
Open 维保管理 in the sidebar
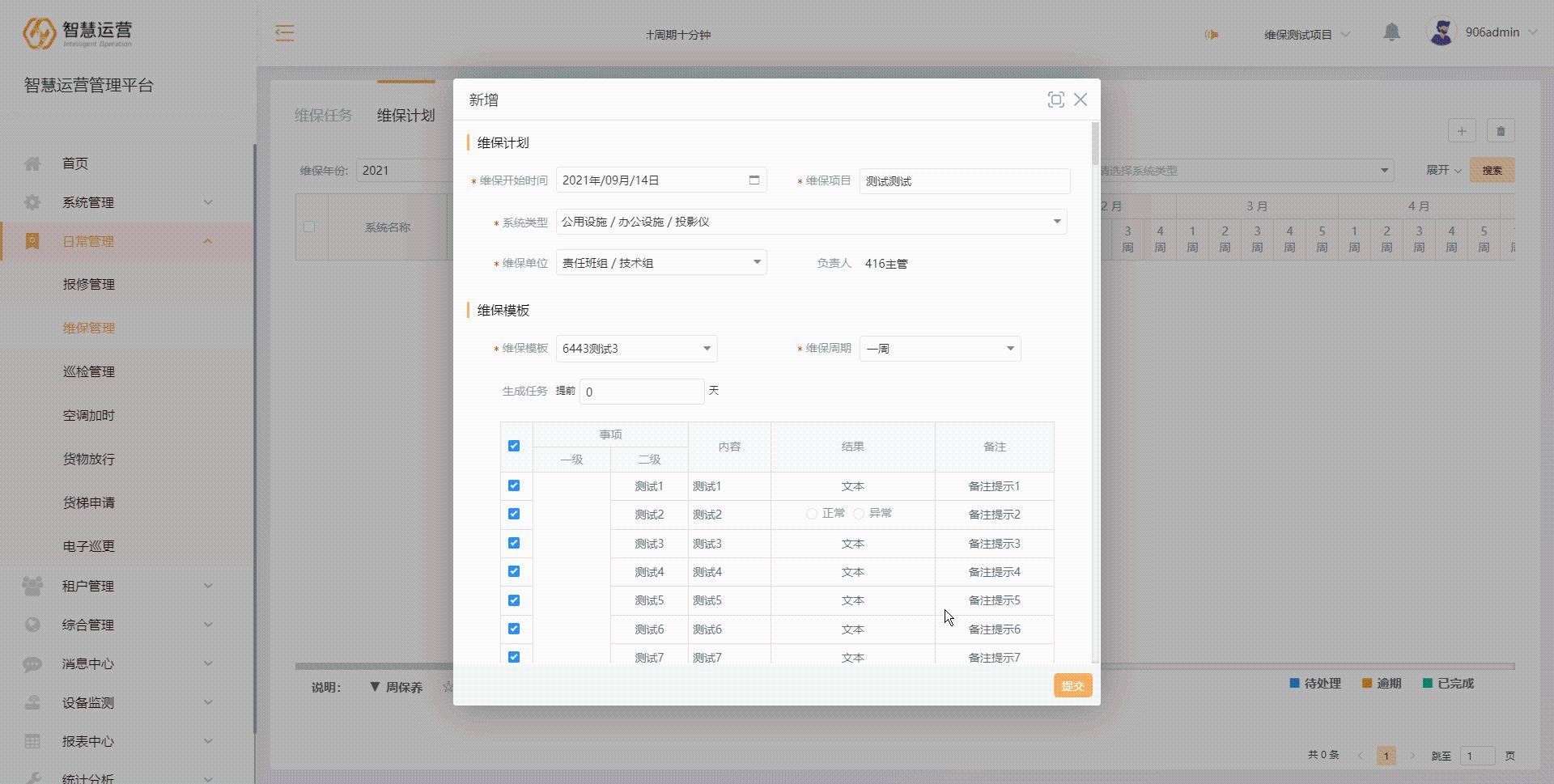89,328
